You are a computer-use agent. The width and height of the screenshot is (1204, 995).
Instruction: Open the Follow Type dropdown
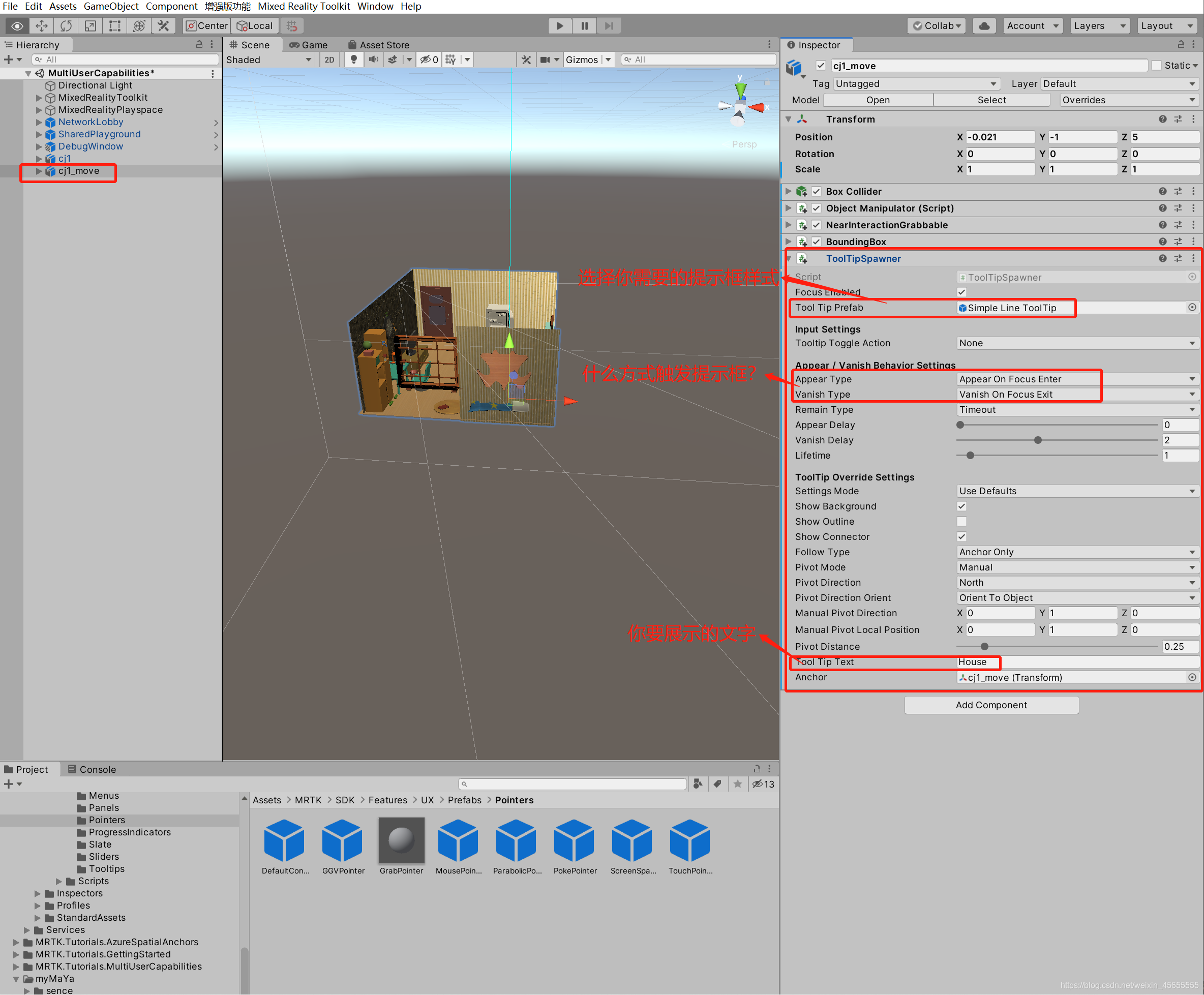tap(1077, 552)
